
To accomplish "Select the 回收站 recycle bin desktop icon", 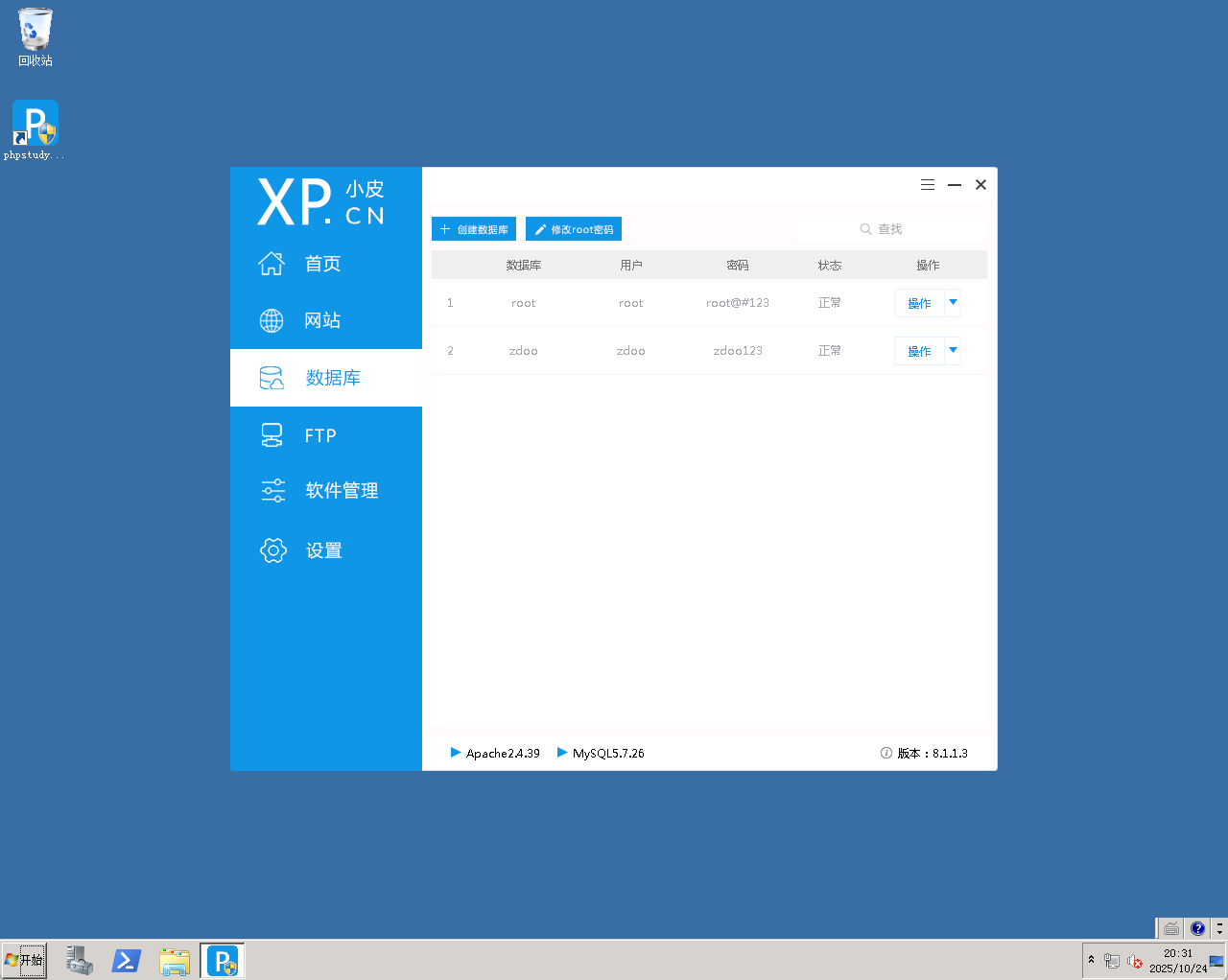I will [35, 37].
